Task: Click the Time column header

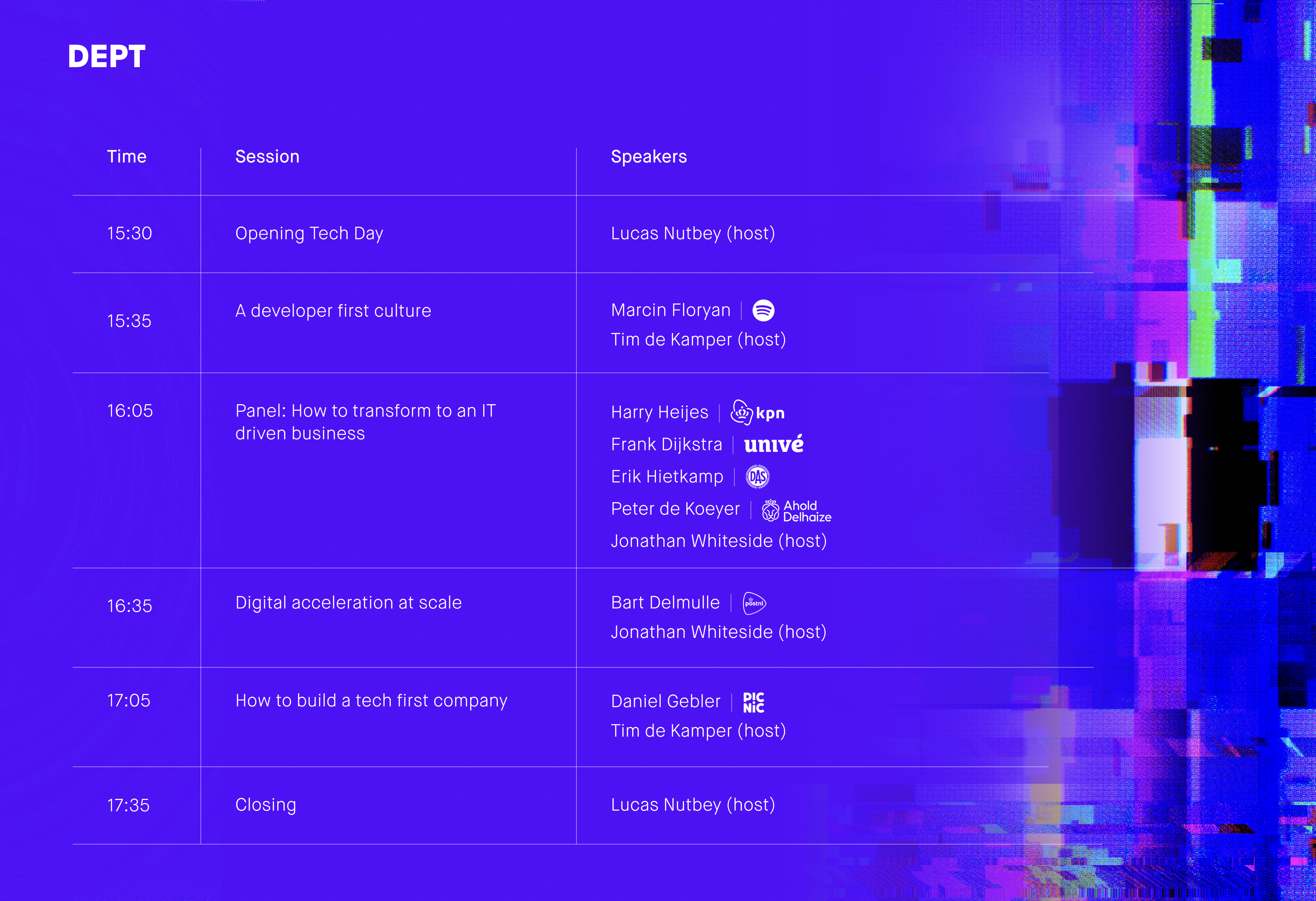Action: tap(127, 157)
